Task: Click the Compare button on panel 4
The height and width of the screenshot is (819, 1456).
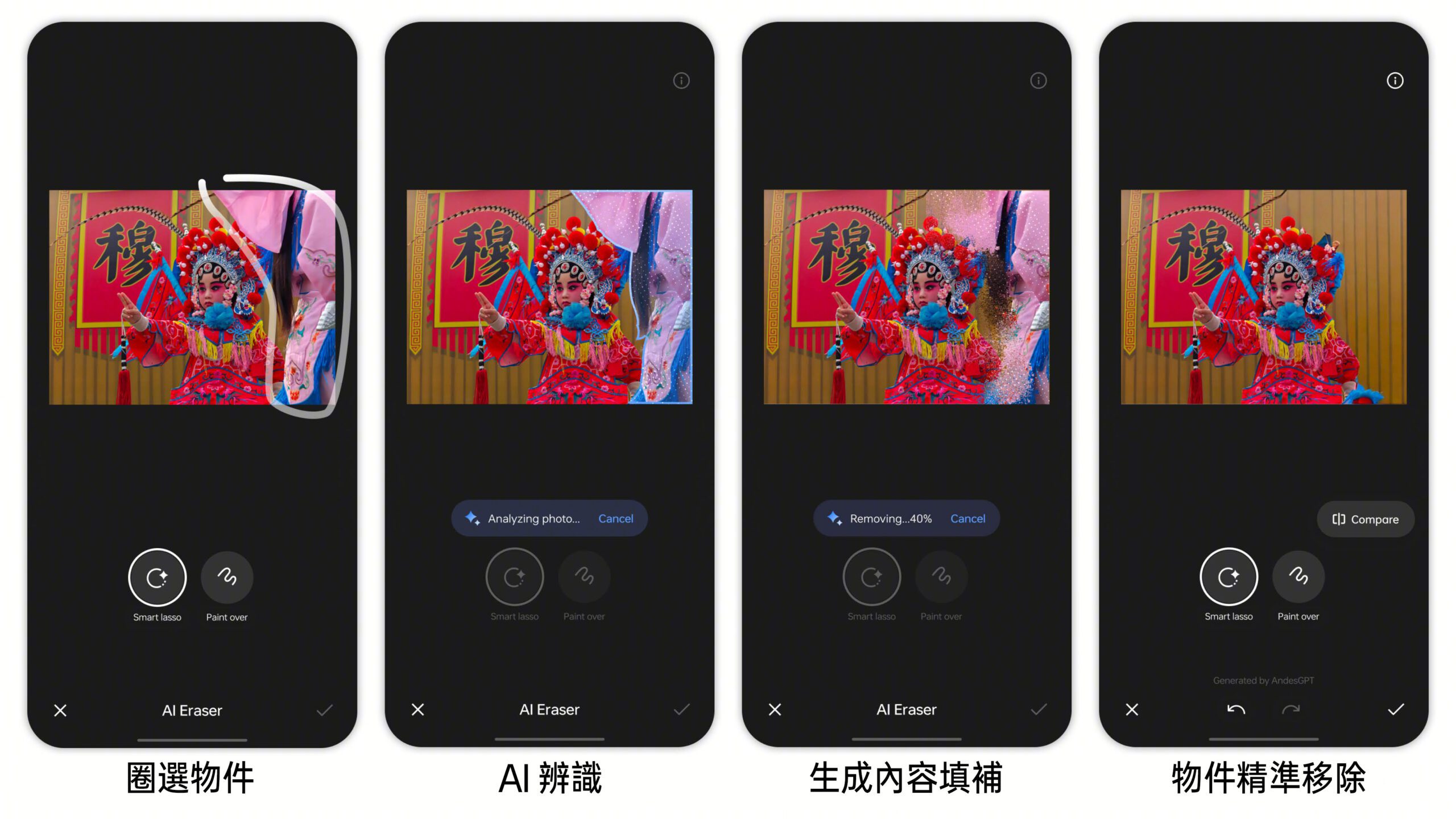Action: pos(1363,518)
